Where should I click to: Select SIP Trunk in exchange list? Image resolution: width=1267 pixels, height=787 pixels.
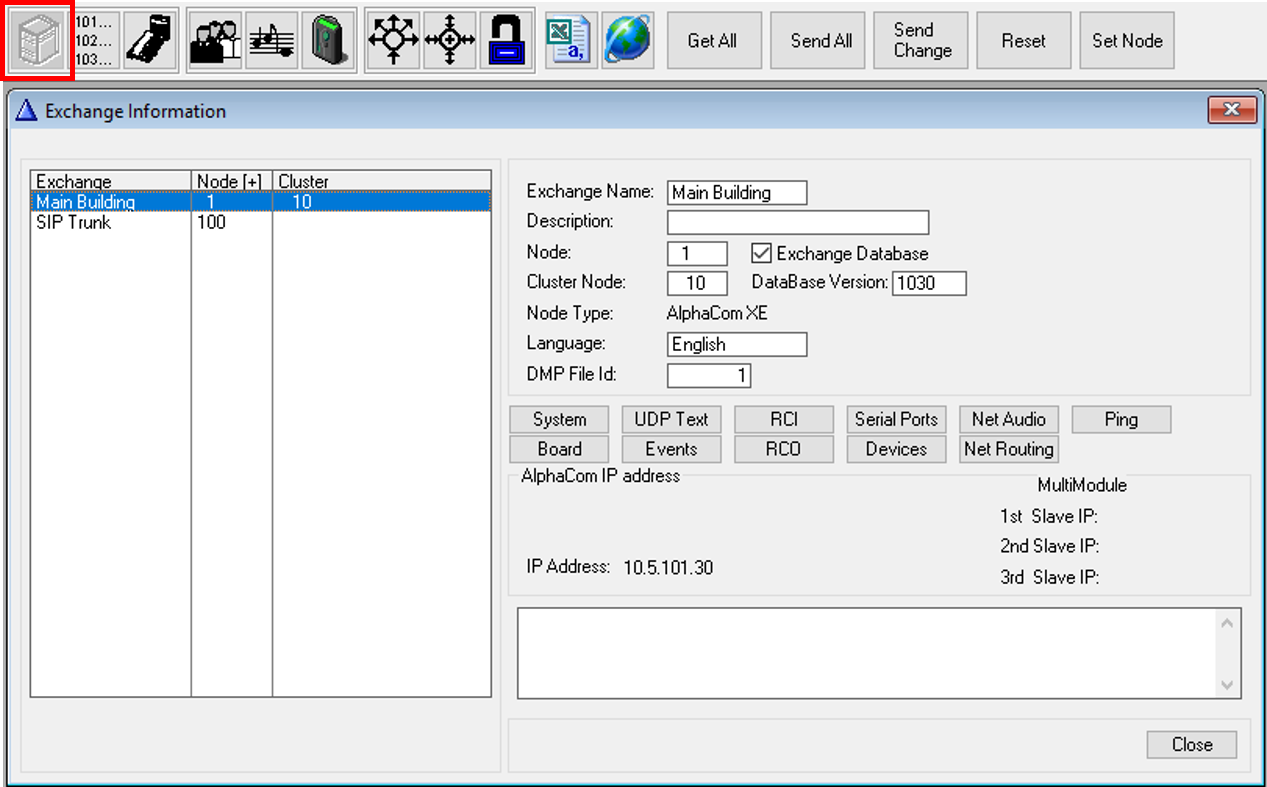point(74,223)
